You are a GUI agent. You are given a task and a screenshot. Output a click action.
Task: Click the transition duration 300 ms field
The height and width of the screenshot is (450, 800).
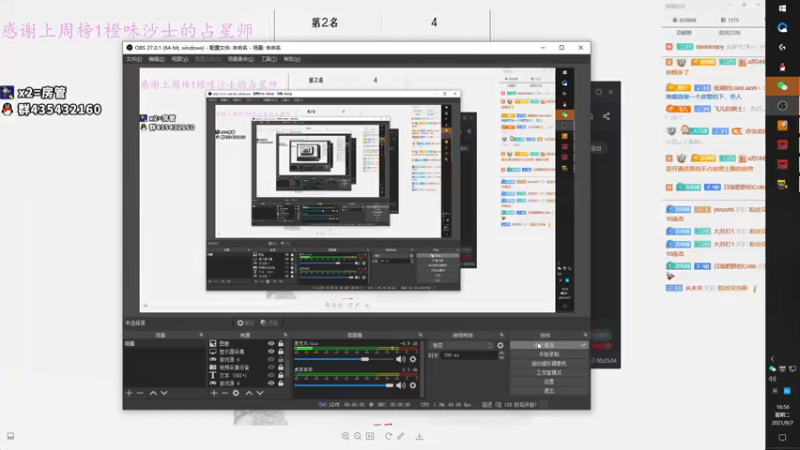469,355
